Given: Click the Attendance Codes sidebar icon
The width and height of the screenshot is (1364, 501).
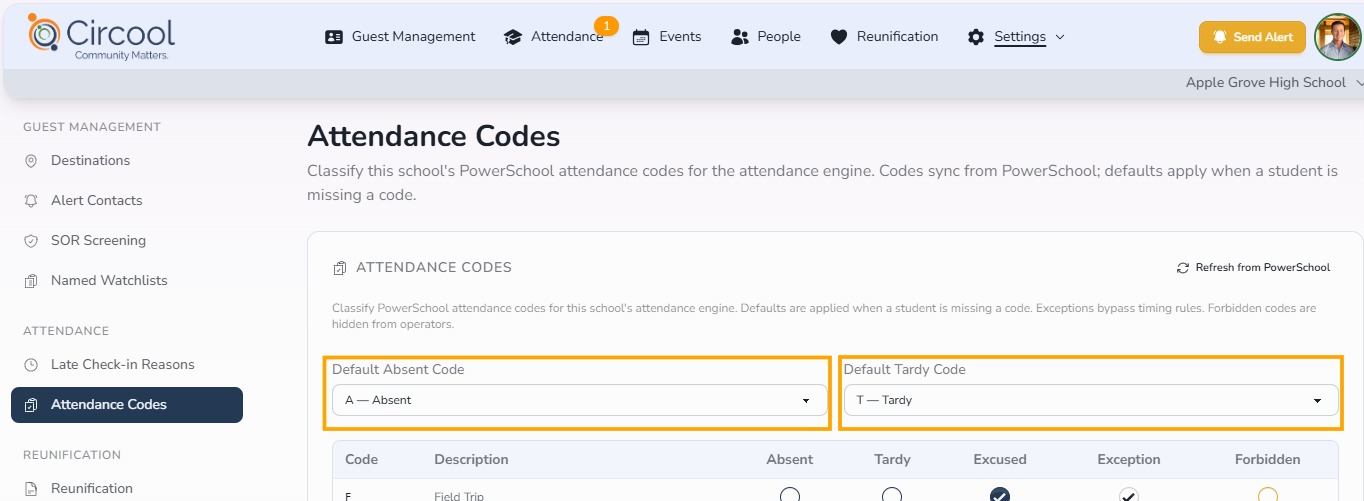Looking at the screenshot, I should tap(31, 405).
